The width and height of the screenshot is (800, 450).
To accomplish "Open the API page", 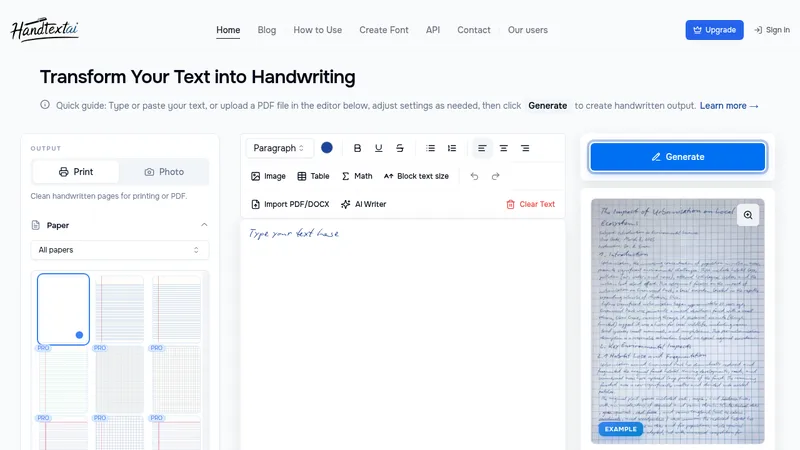I will (433, 30).
